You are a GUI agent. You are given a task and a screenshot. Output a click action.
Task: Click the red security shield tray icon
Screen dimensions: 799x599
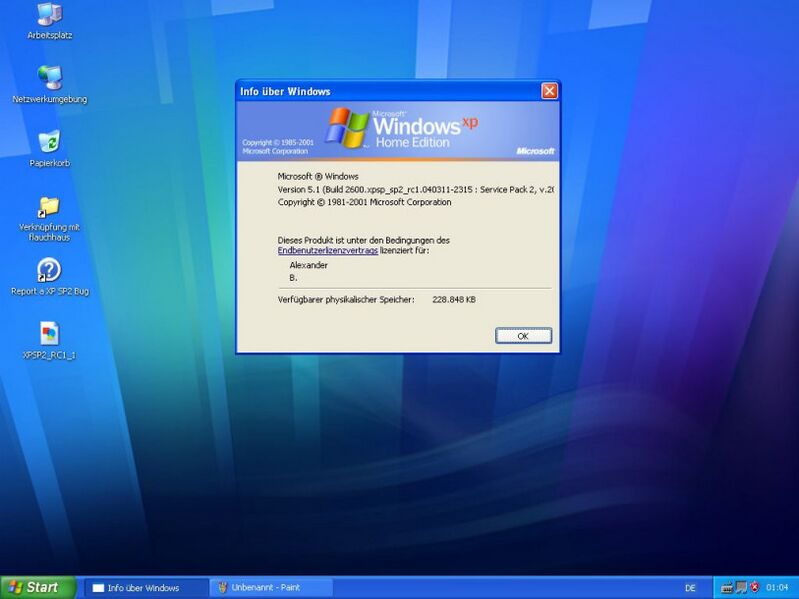click(755, 587)
